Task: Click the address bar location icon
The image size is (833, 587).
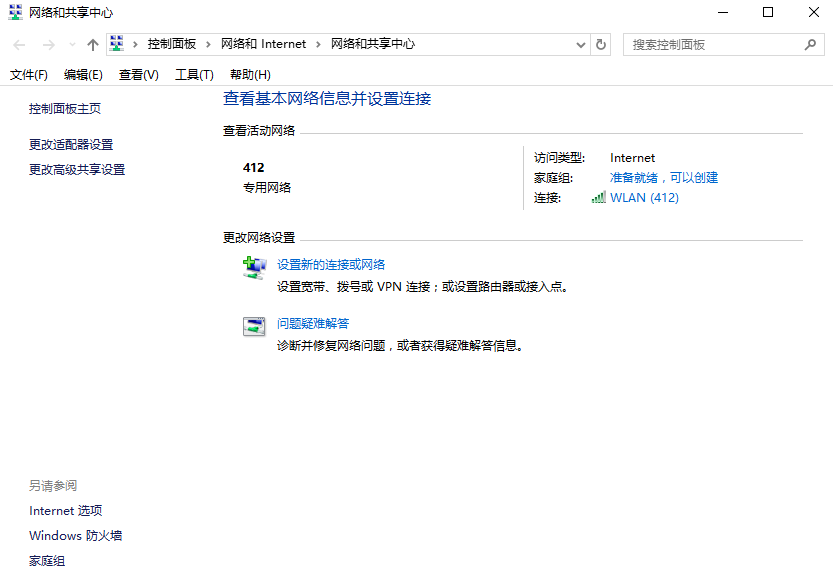Action: pos(117,44)
